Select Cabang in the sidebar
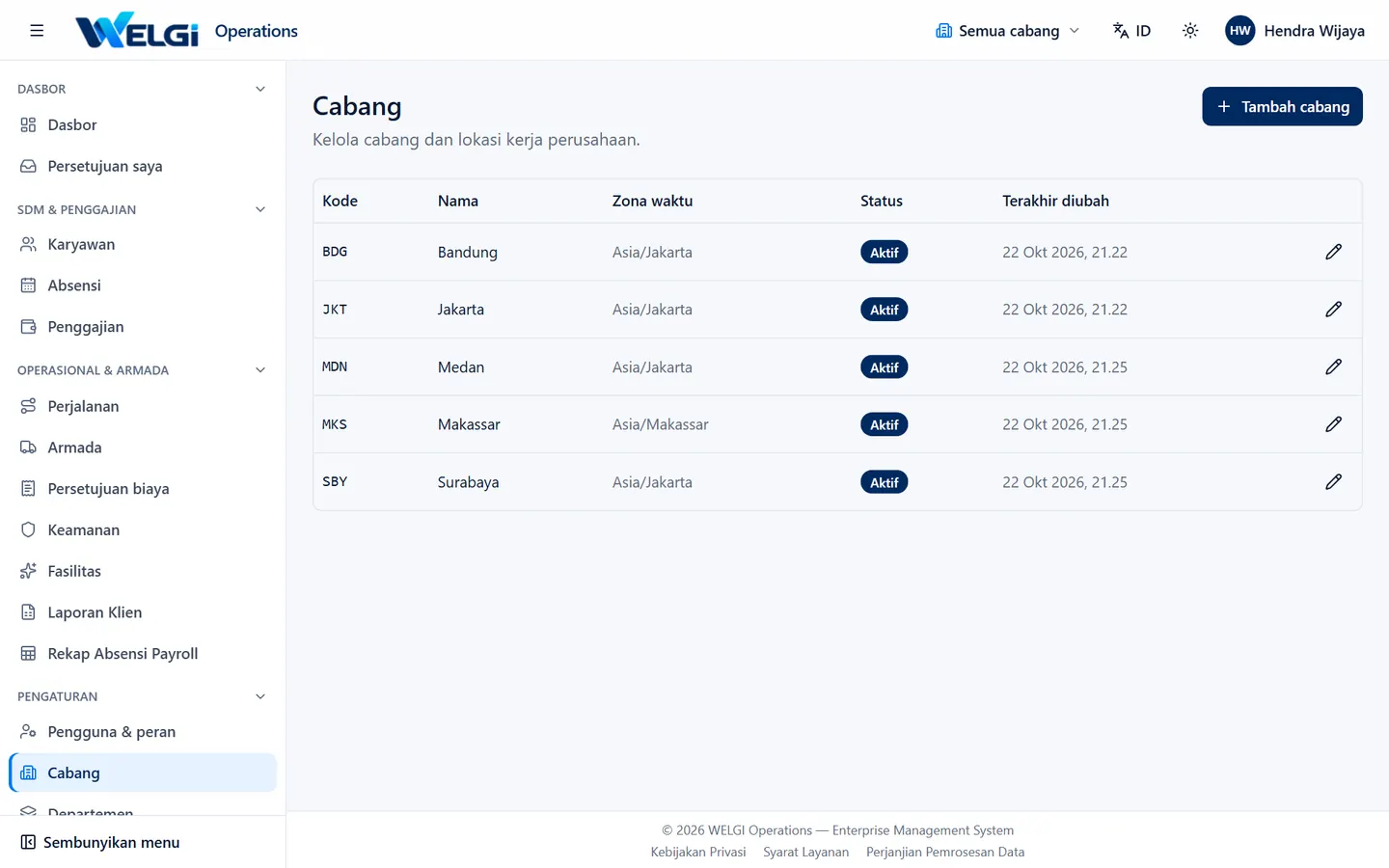 [143, 773]
